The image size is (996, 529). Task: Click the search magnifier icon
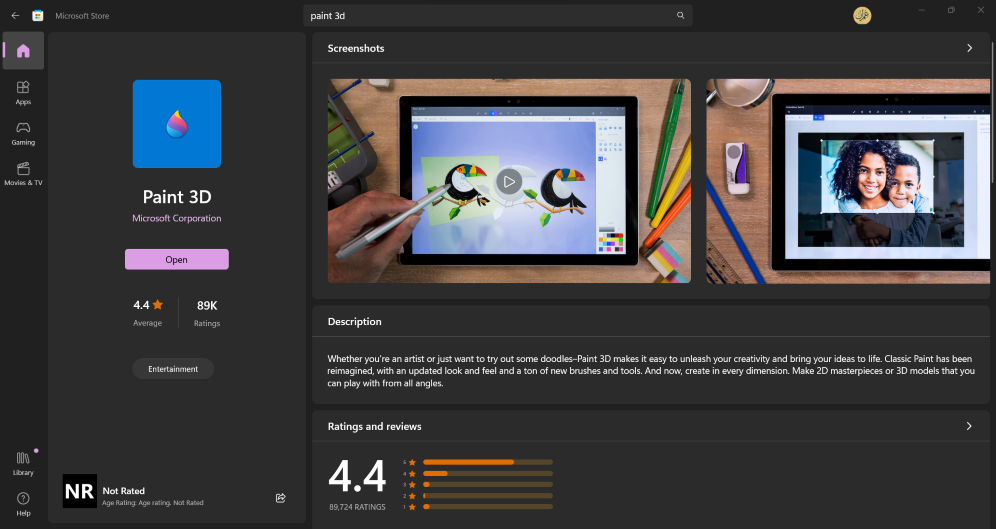pyautogui.click(x=680, y=15)
